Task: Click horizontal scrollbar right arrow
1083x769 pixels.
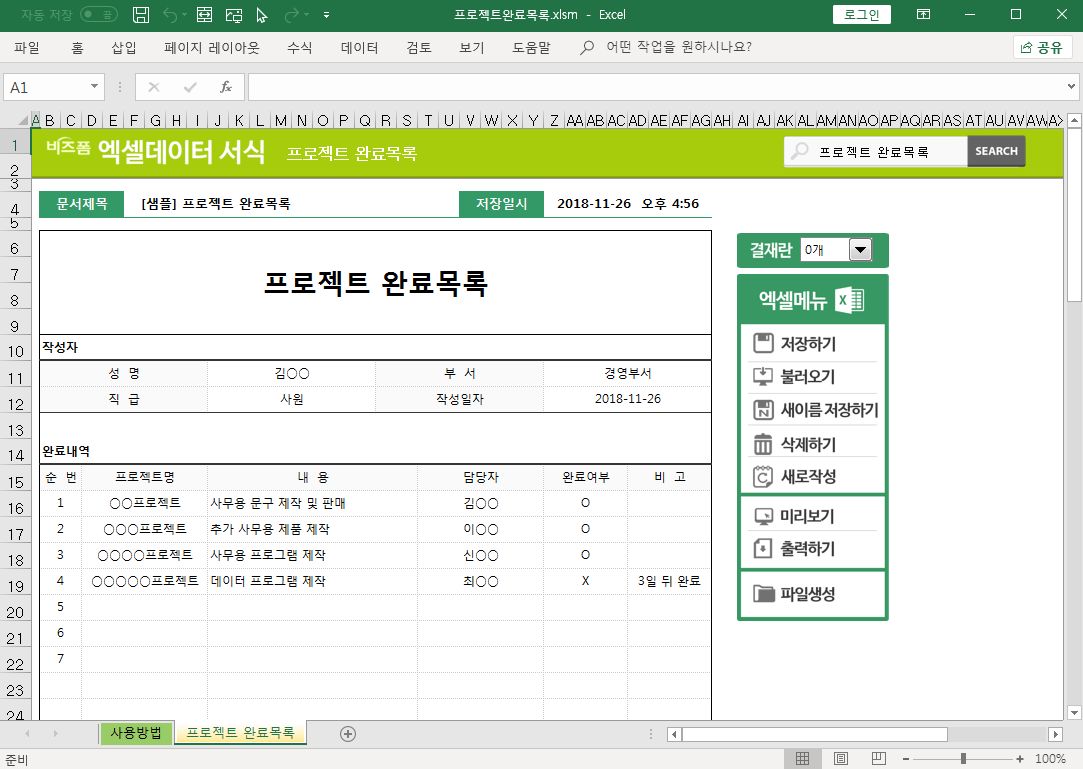Action: 1055,734
